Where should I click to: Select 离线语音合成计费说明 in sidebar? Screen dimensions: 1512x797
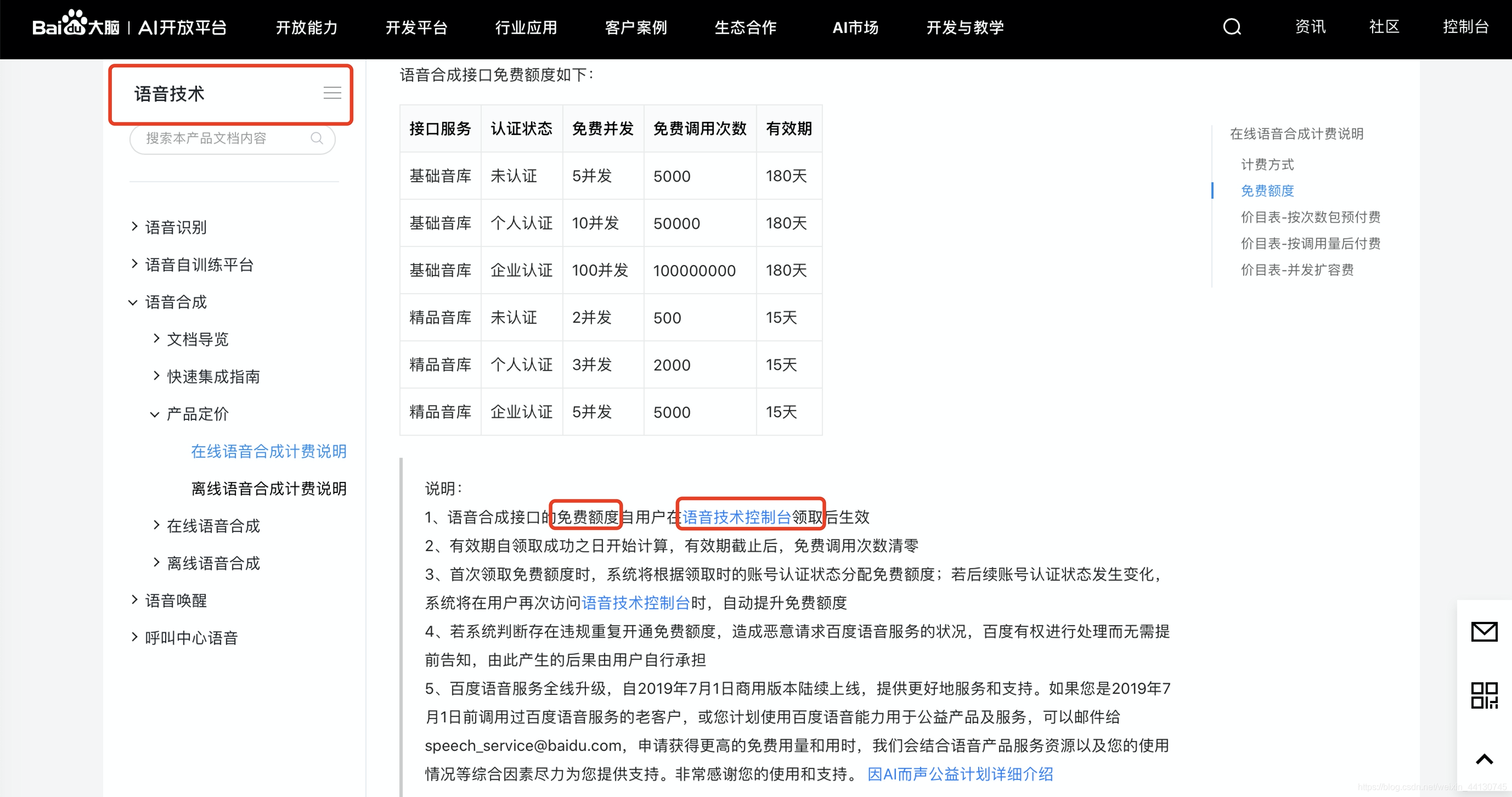coord(269,489)
